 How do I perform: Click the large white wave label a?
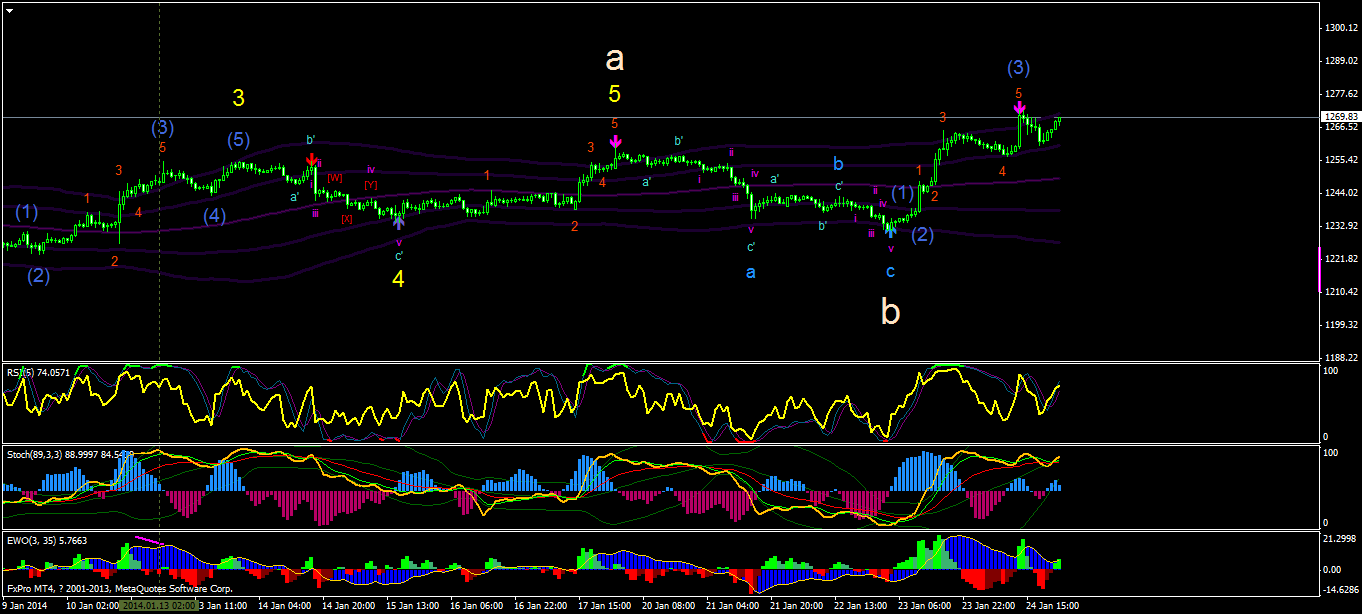615,59
